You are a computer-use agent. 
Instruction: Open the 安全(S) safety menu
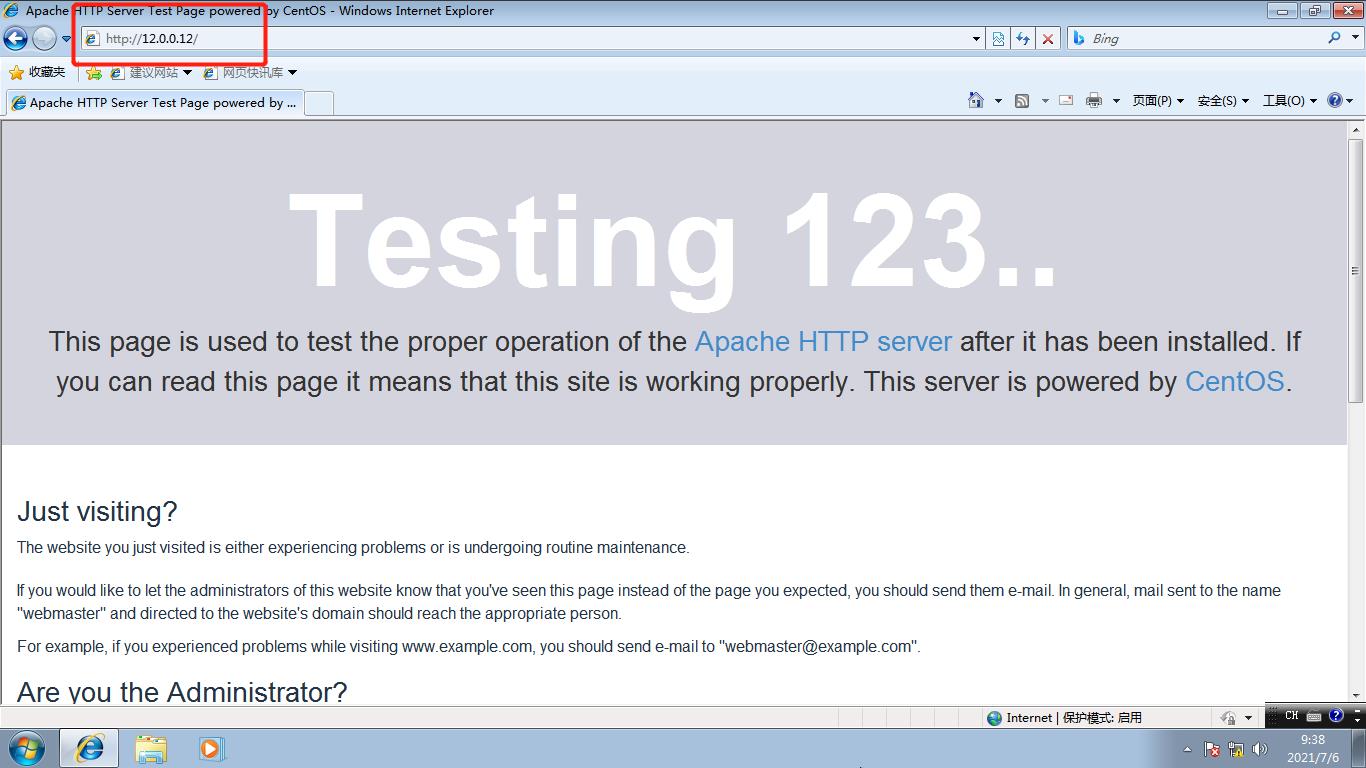tap(1223, 100)
